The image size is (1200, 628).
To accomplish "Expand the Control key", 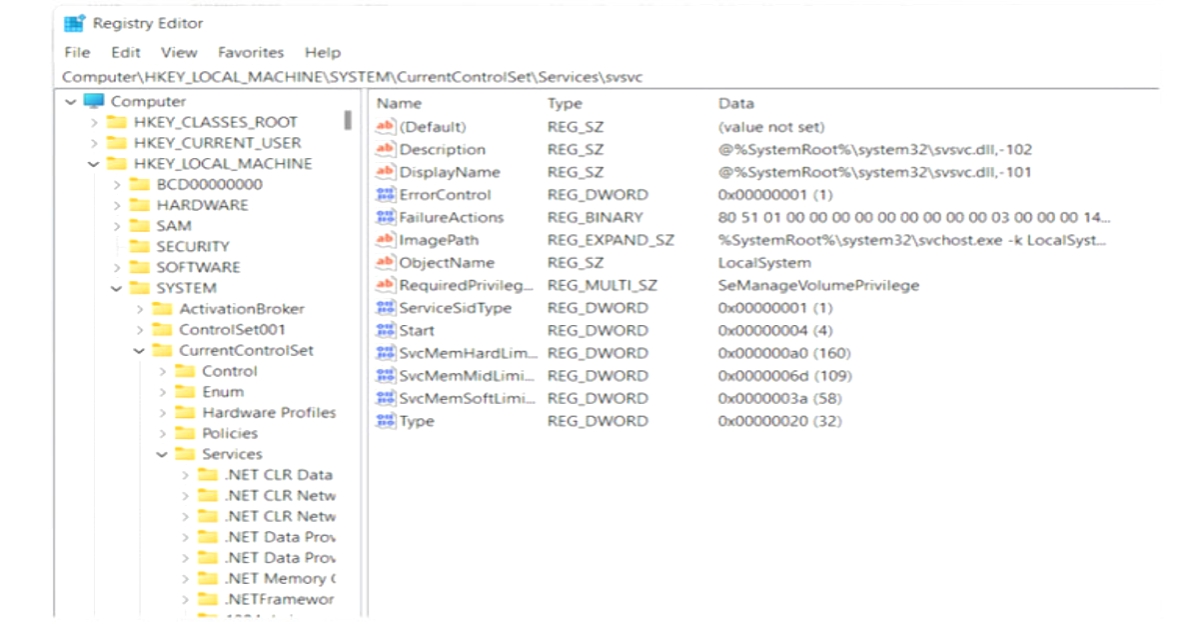I will pos(162,371).
